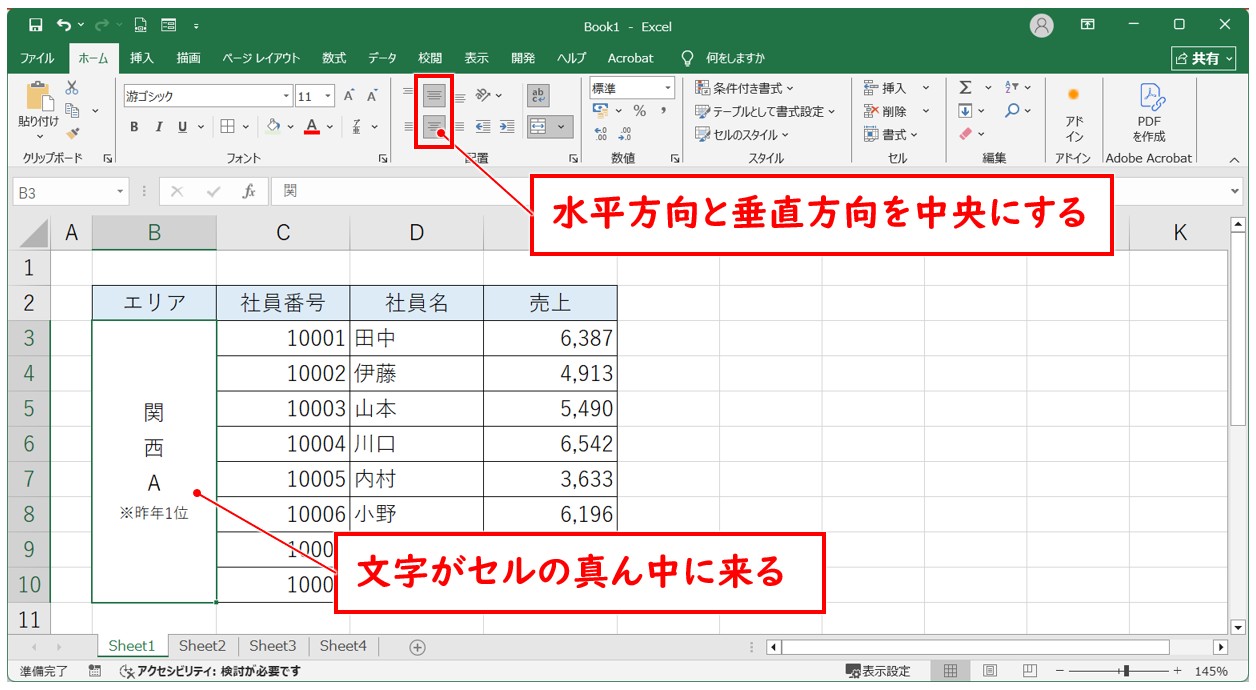This screenshot has height=690, width=1256.
Task: Increase the font size
Action: click(349, 96)
